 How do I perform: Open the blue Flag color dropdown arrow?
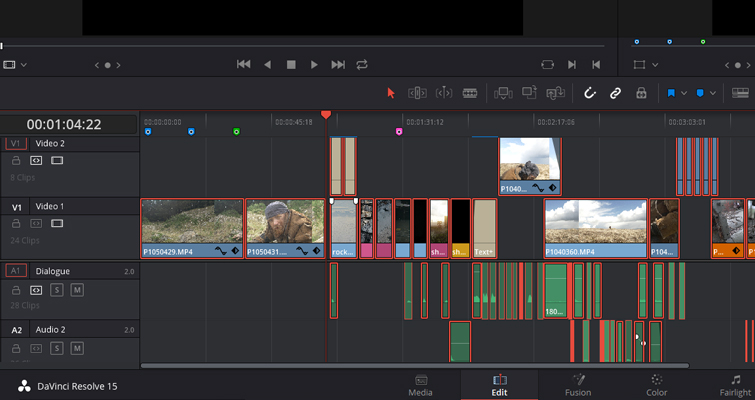[684, 93]
